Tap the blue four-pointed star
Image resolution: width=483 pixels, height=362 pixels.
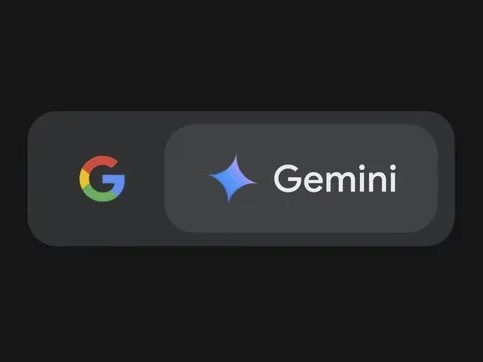(233, 178)
